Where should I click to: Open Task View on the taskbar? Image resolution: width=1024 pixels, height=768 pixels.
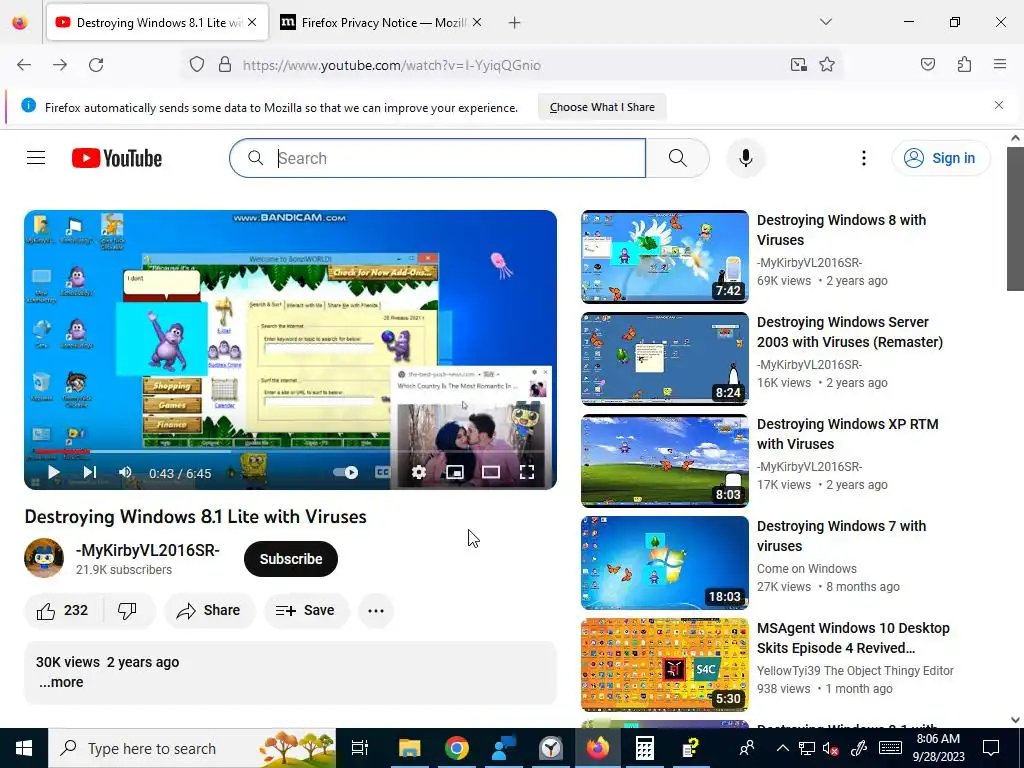click(x=360, y=748)
